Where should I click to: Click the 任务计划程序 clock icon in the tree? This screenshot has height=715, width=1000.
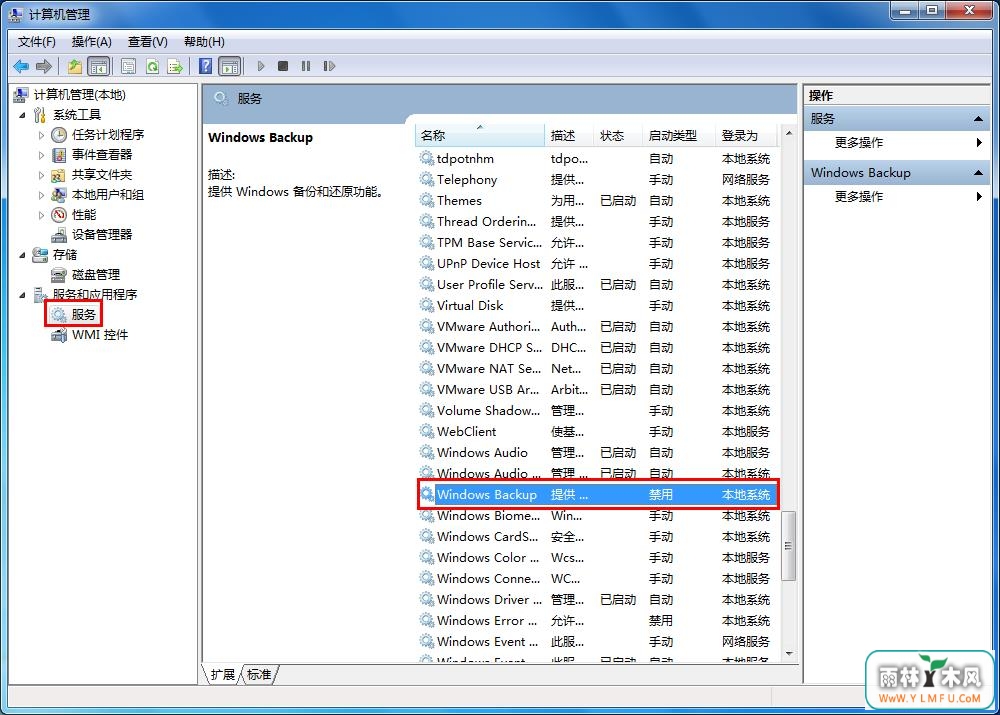point(59,135)
